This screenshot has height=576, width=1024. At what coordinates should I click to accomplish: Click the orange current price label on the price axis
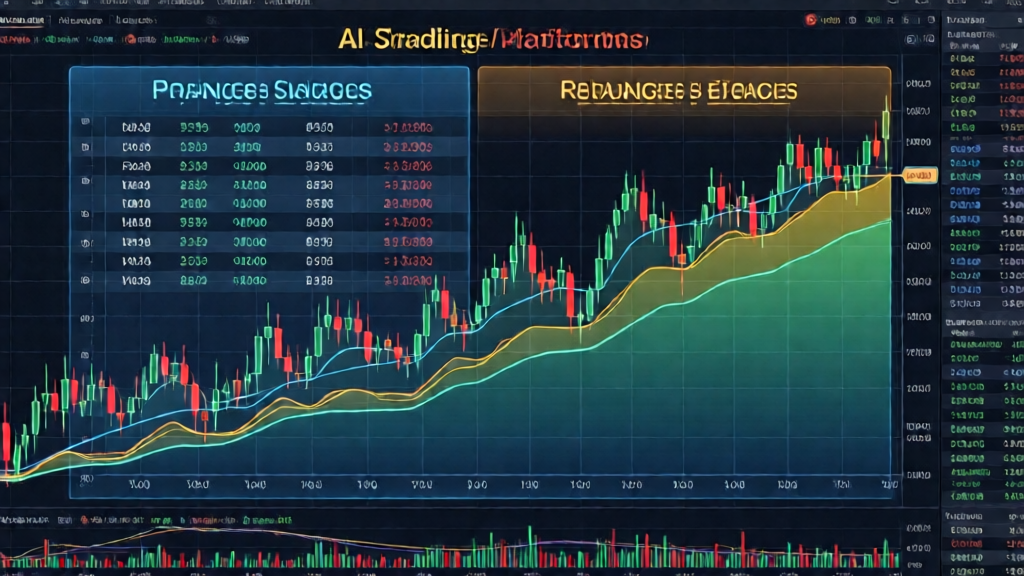(x=916, y=175)
